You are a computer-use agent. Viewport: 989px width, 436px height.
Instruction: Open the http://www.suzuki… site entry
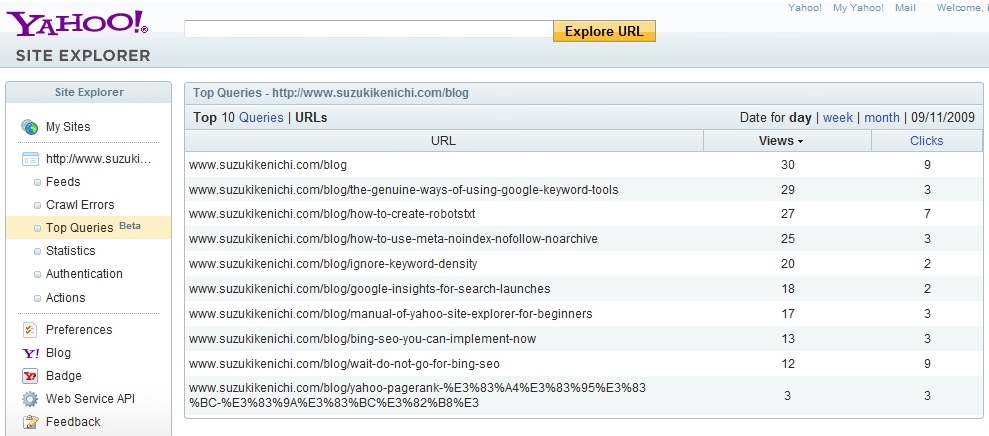click(x=98, y=158)
